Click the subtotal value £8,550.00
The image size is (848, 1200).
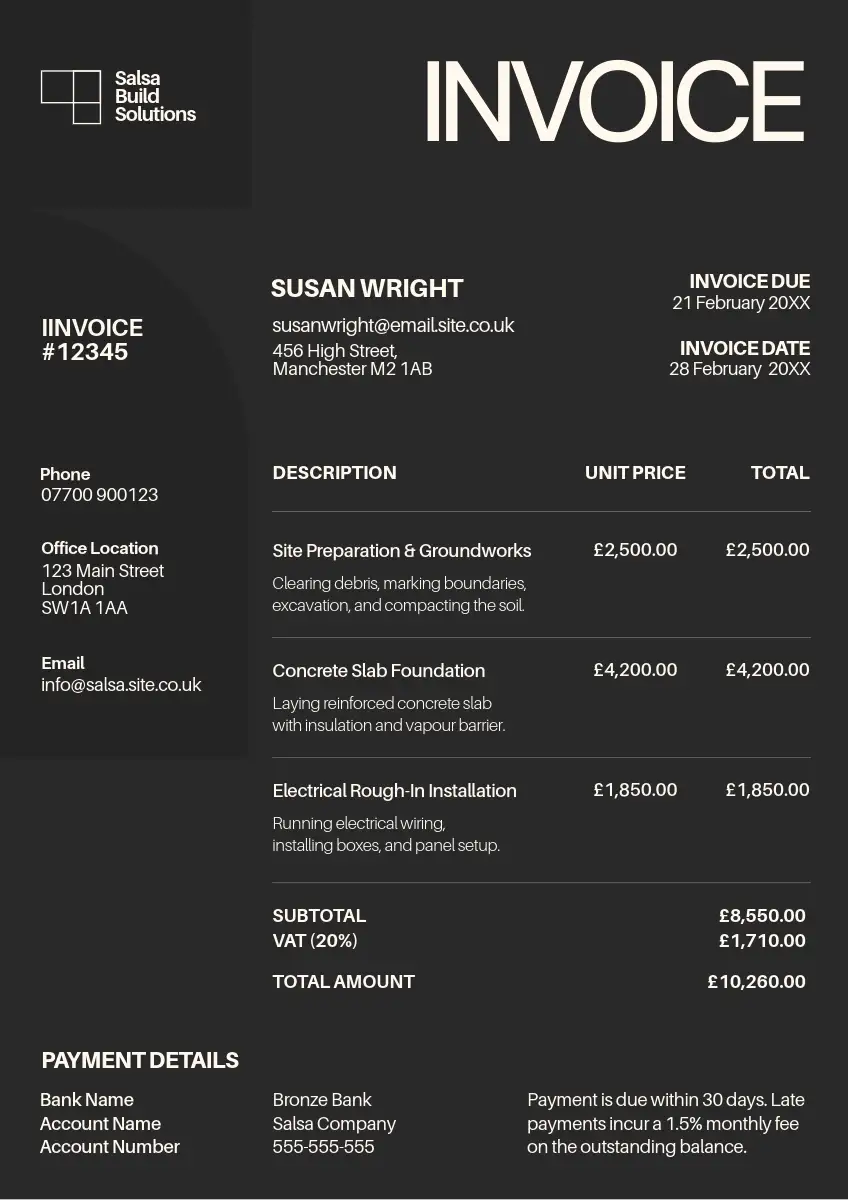[762, 916]
